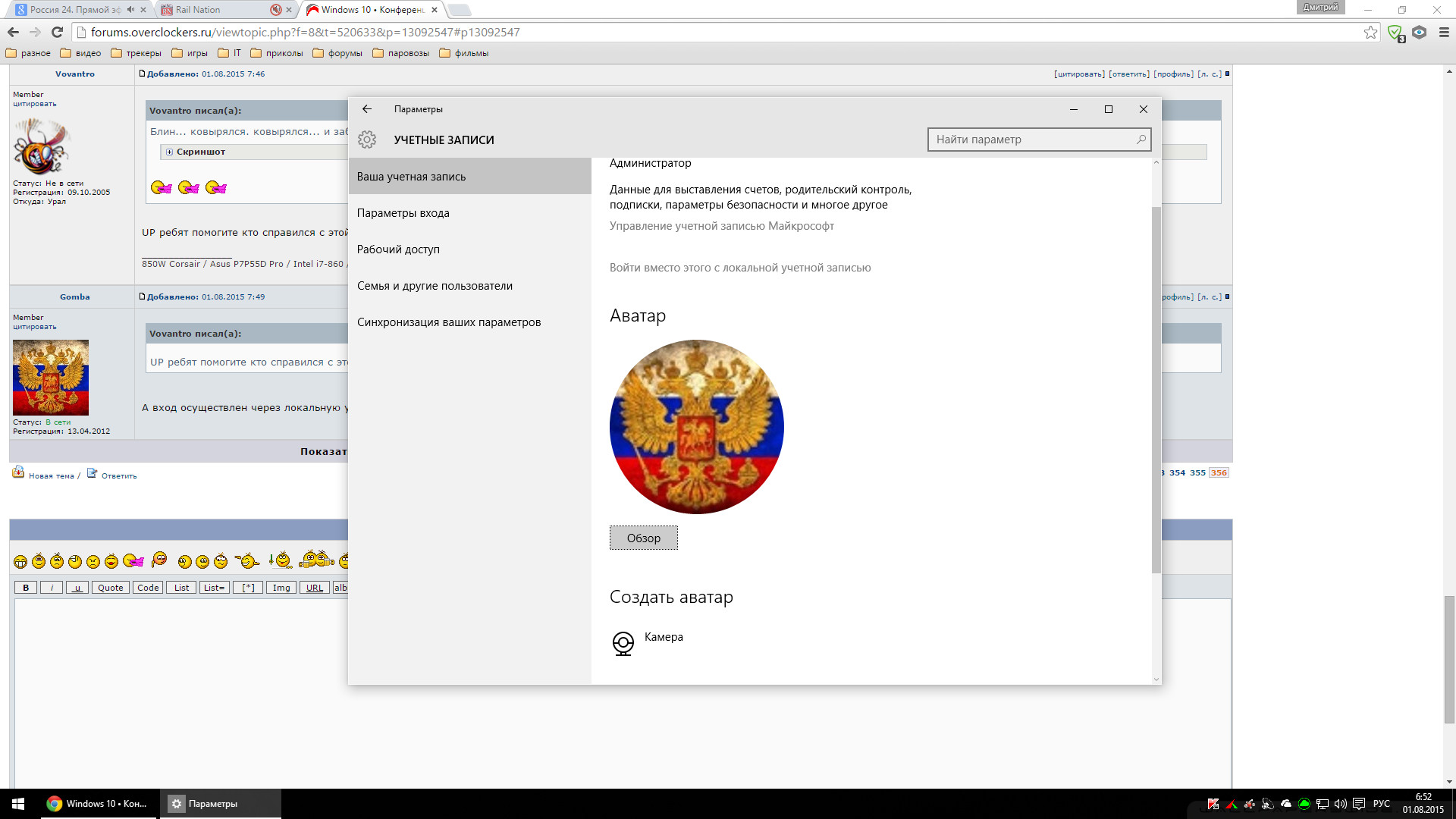The width and height of the screenshot is (1456, 819).
Task: Focus the Найти параметр search field
Action: 1031,140
